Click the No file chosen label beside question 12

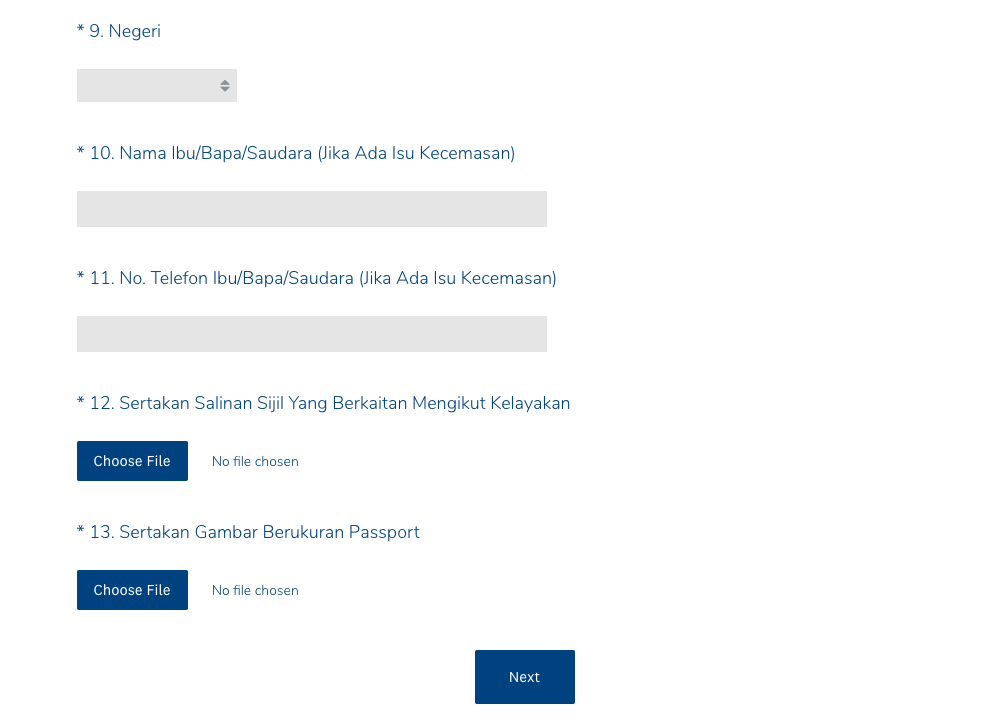(255, 461)
